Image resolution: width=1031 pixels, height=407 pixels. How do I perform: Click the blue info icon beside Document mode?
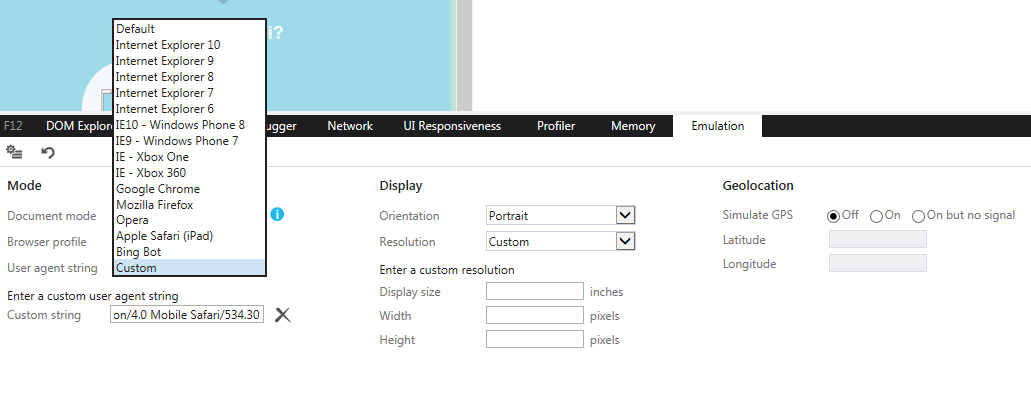click(277, 214)
